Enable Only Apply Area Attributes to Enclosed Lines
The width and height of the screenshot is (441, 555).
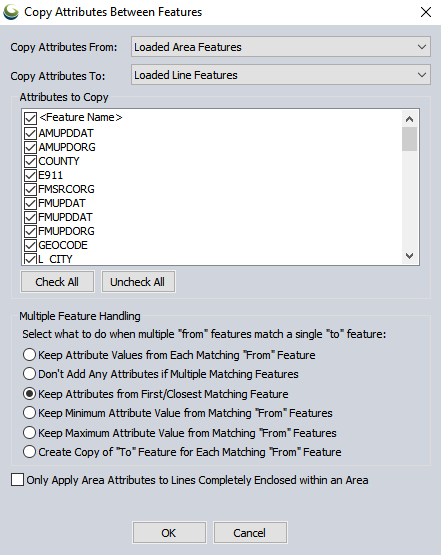17,480
